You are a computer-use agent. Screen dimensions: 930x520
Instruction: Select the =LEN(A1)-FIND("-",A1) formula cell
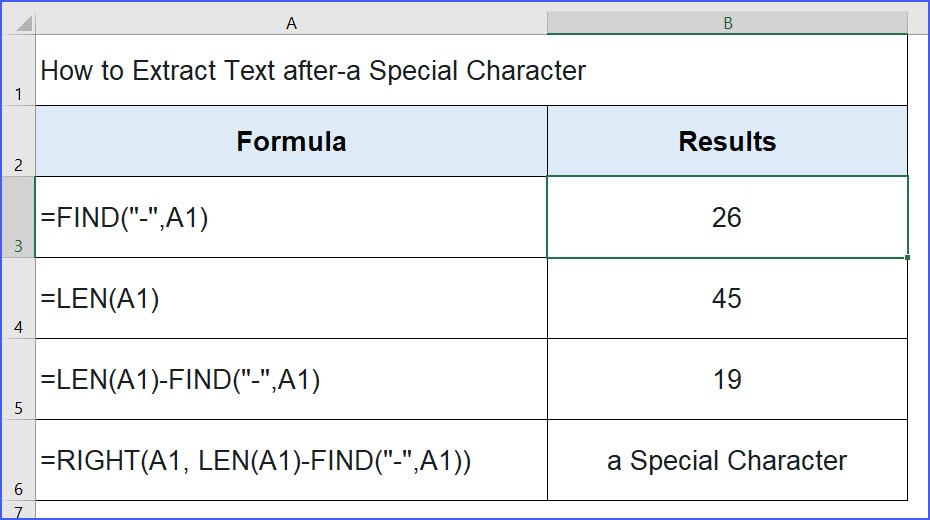click(x=291, y=379)
